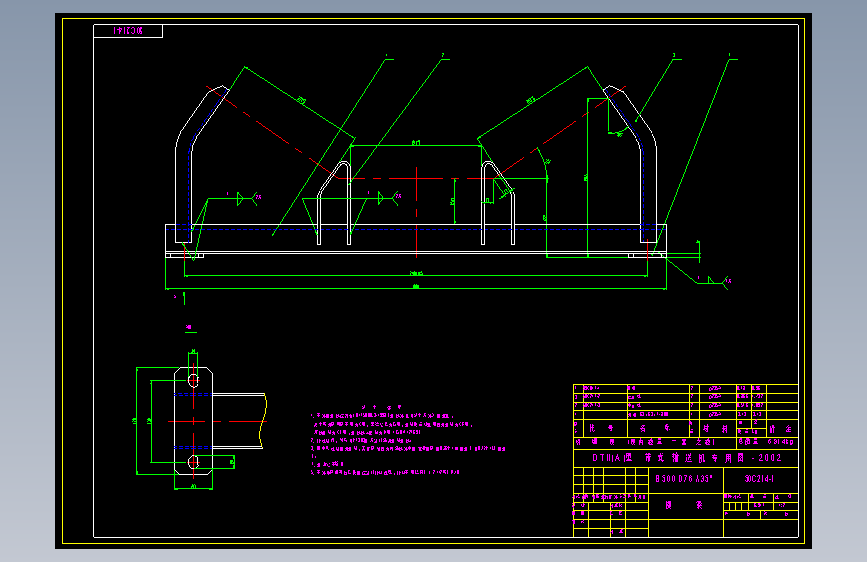Viewport: 867px width, 562px height.
Task: Click the two-character part name below "B500 D76"
Action: (x=684, y=505)
